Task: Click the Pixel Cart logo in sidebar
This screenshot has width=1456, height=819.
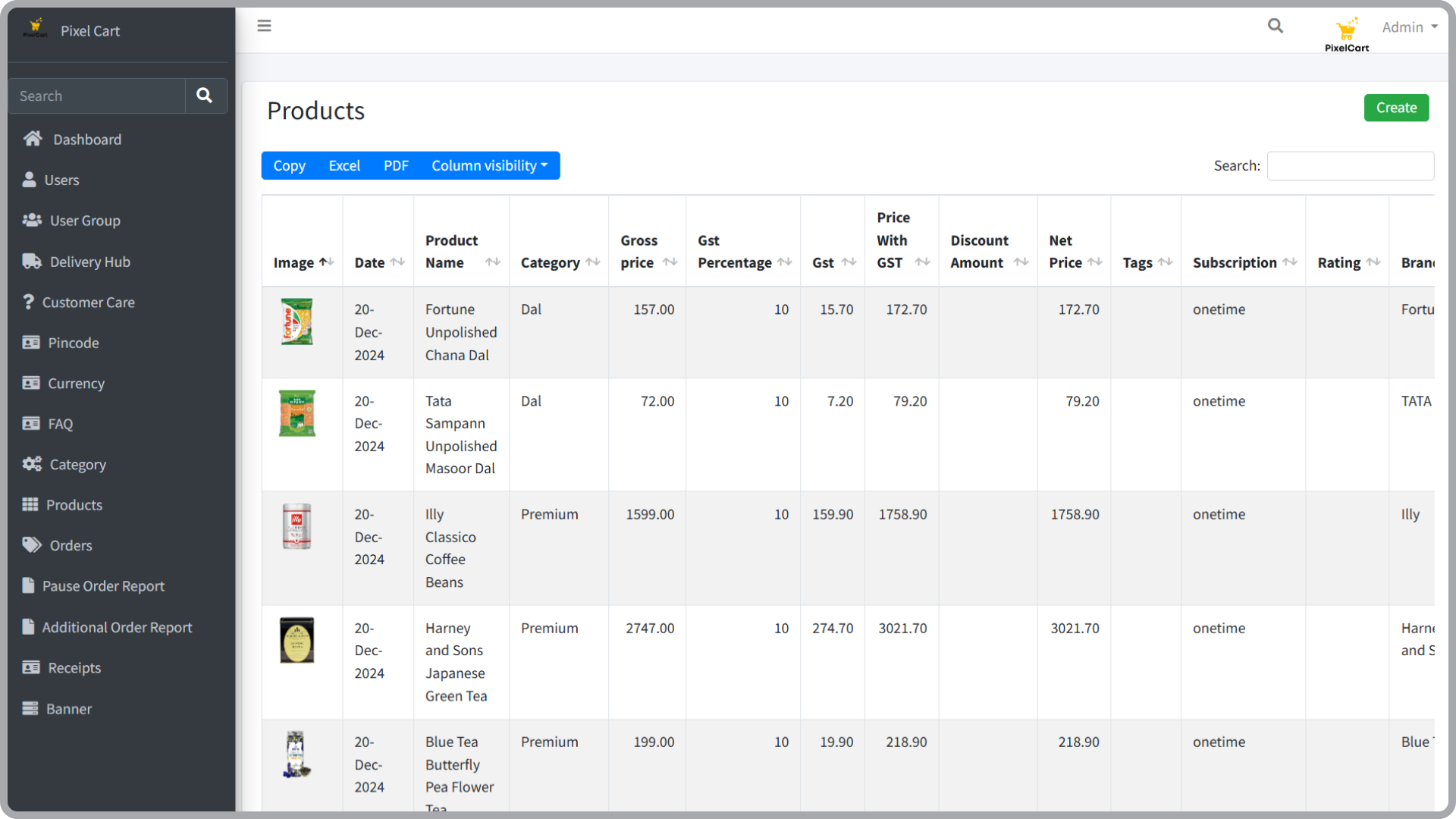Action: tap(35, 29)
